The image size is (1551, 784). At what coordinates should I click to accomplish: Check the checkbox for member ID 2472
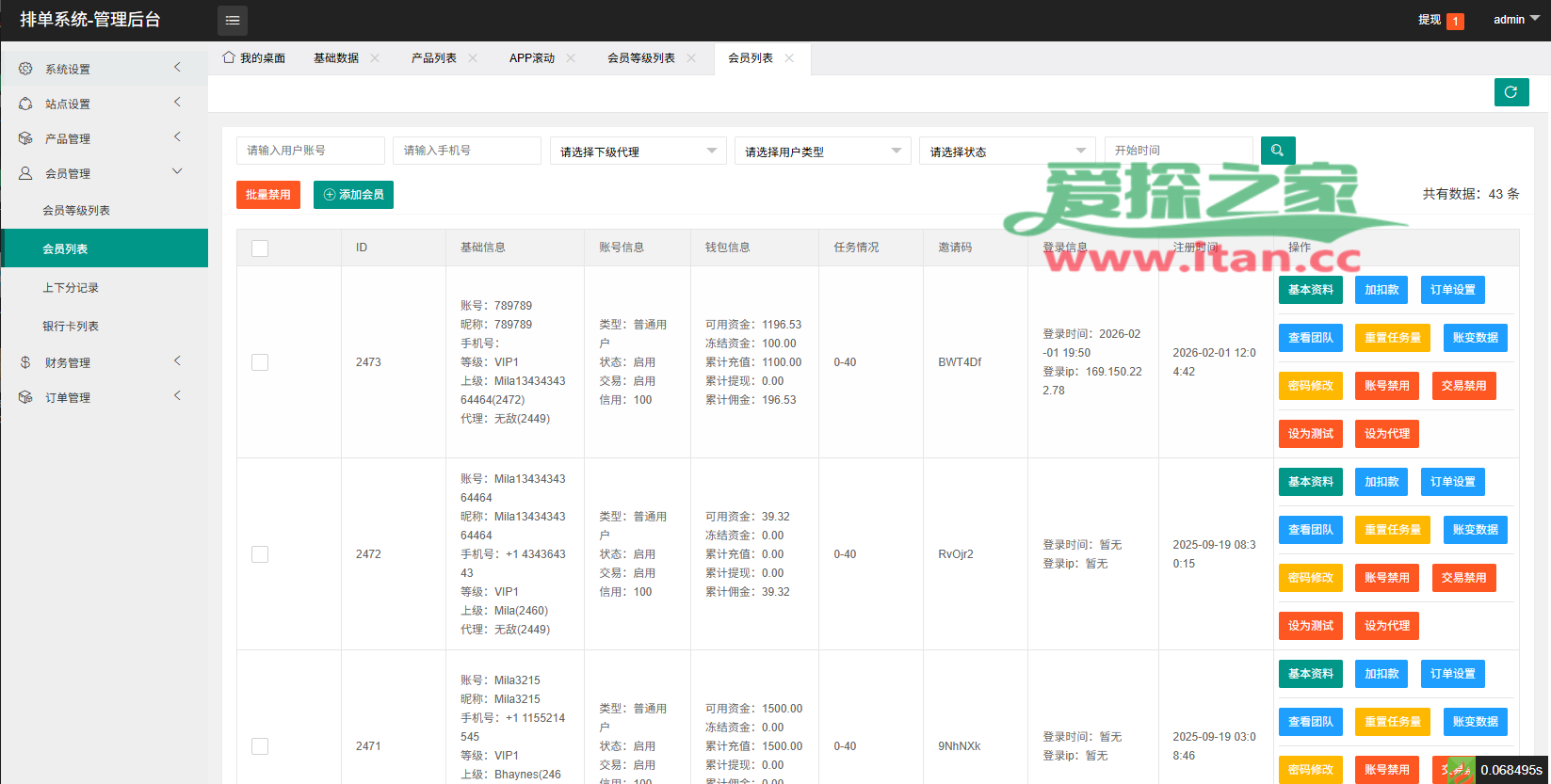[x=260, y=554]
